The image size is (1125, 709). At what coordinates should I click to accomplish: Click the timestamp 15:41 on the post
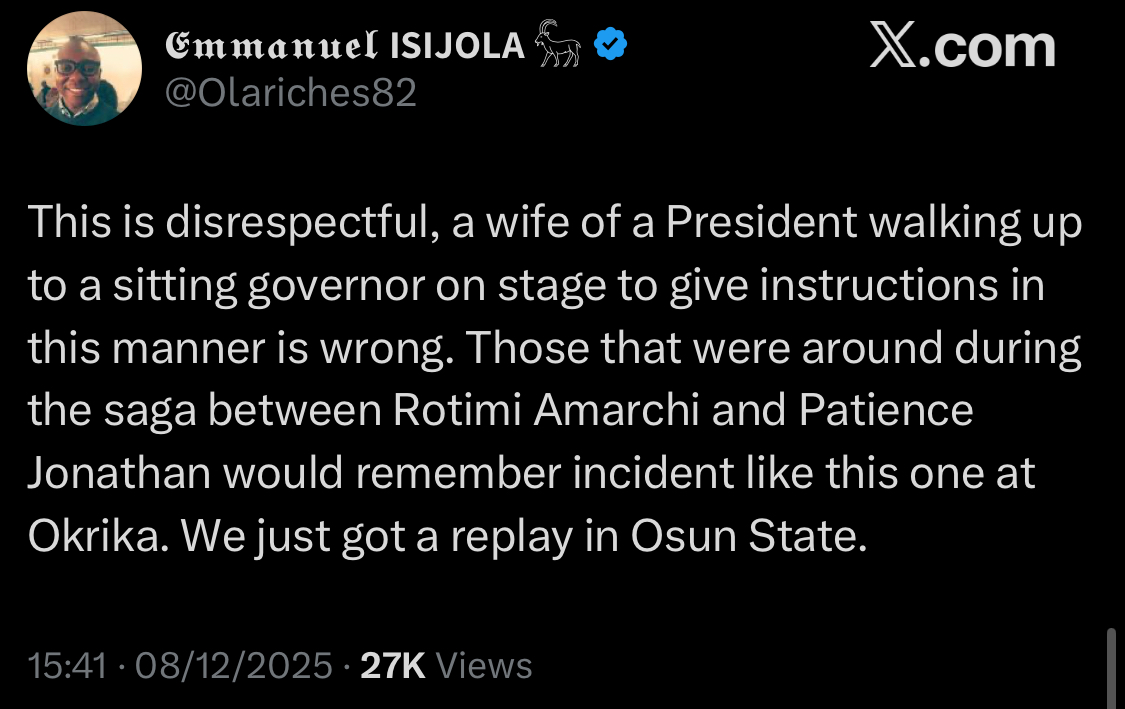click(x=67, y=664)
